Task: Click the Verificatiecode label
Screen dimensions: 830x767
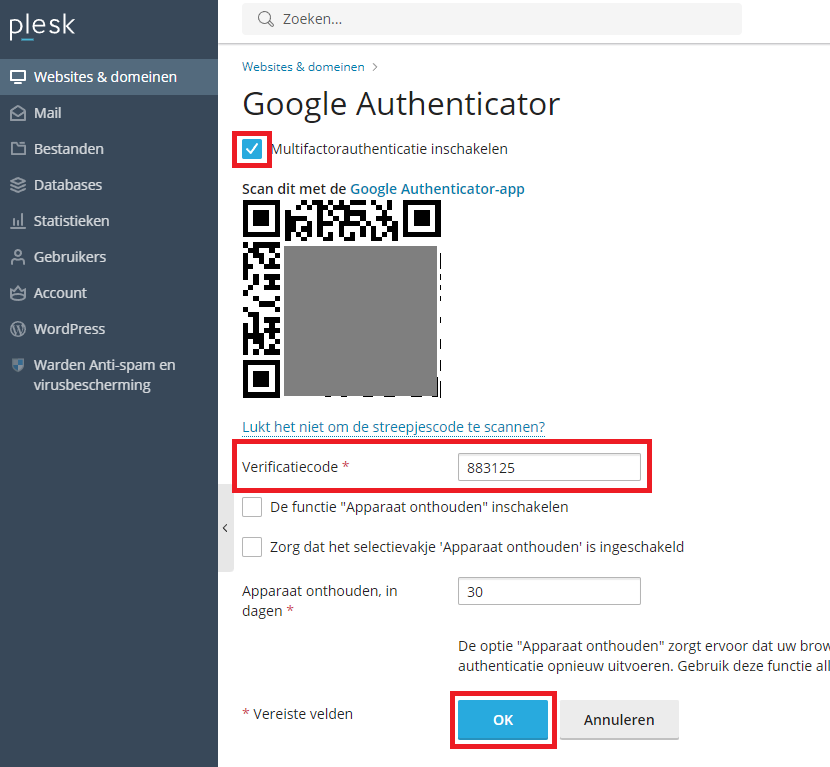Action: click(x=290, y=467)
